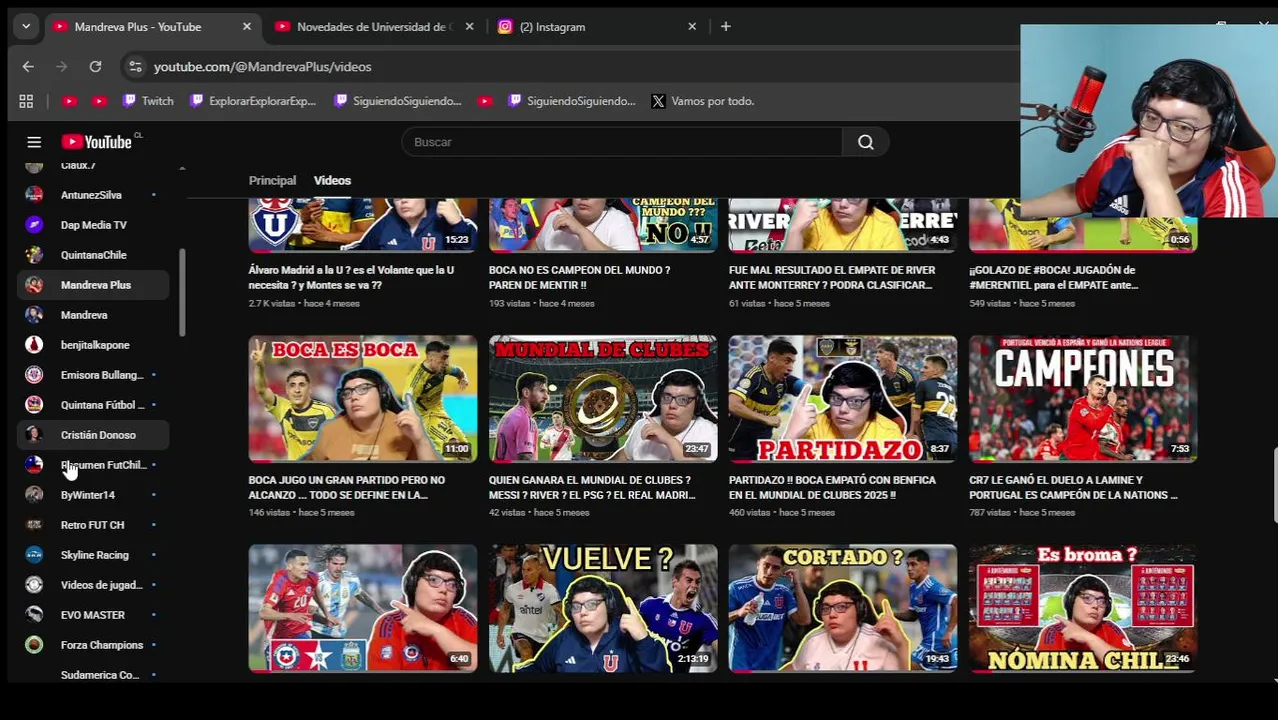Open the Principal channel tab
The height and width of the screenshot is (720, 1278).
272,181
